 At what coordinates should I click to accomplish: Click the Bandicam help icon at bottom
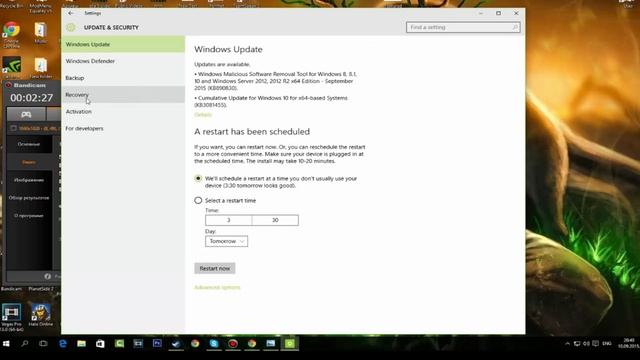click(47, 276)
